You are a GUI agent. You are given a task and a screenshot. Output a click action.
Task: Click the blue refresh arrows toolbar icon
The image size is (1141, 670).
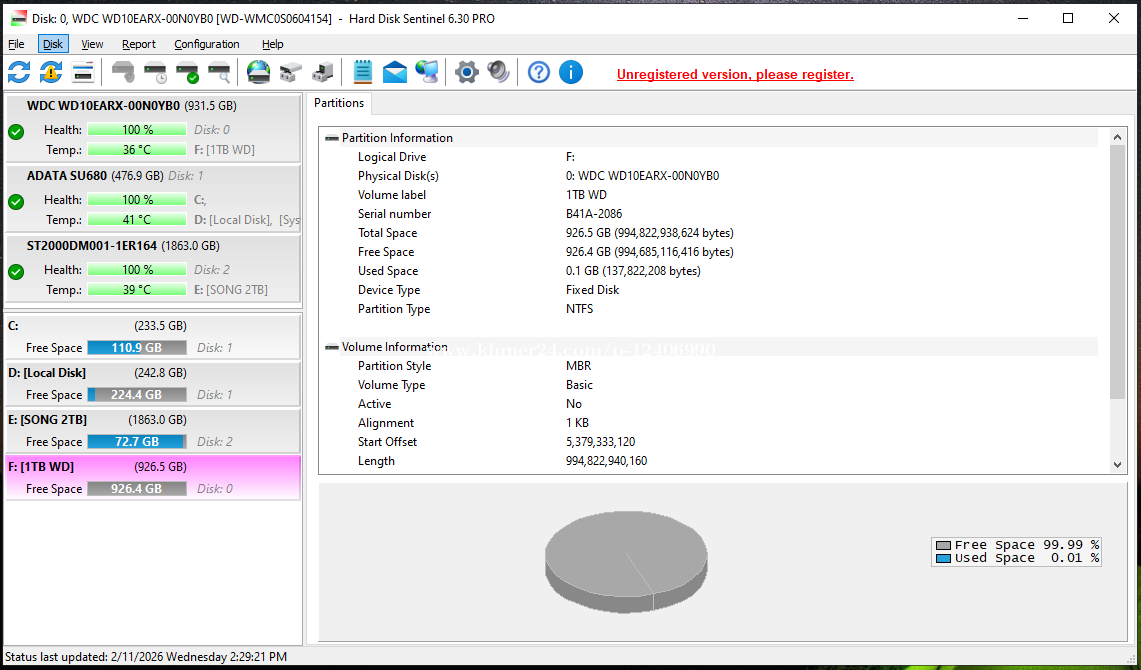tap(19, 72)
